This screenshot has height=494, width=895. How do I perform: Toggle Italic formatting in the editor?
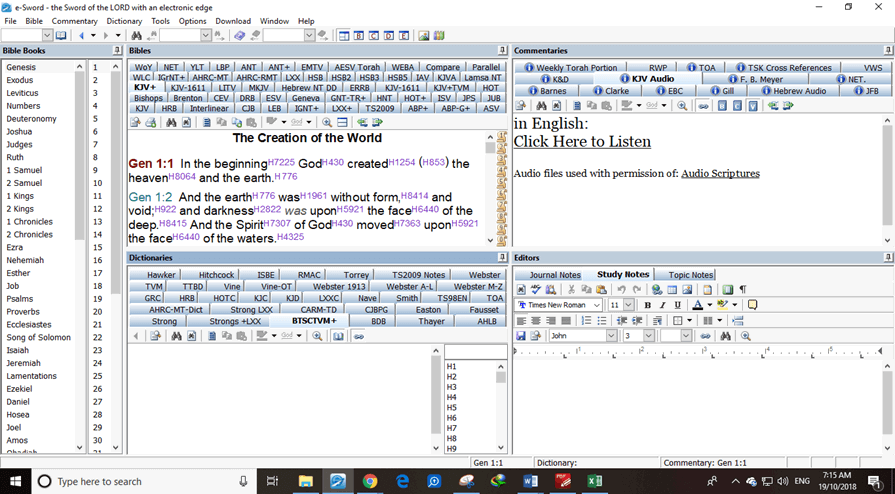[x=662, y=305]
